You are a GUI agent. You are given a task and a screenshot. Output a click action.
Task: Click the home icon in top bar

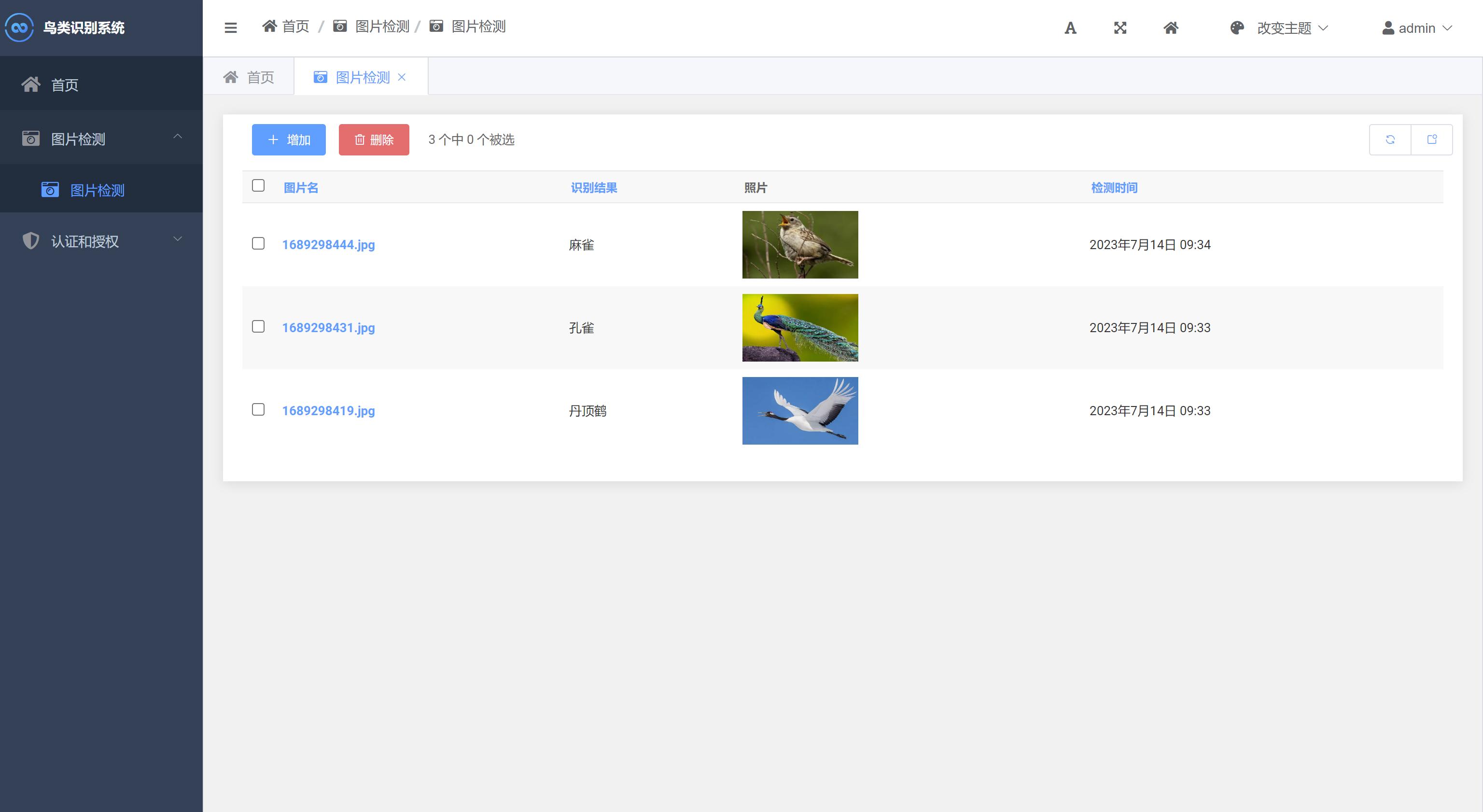(1171, 27)
